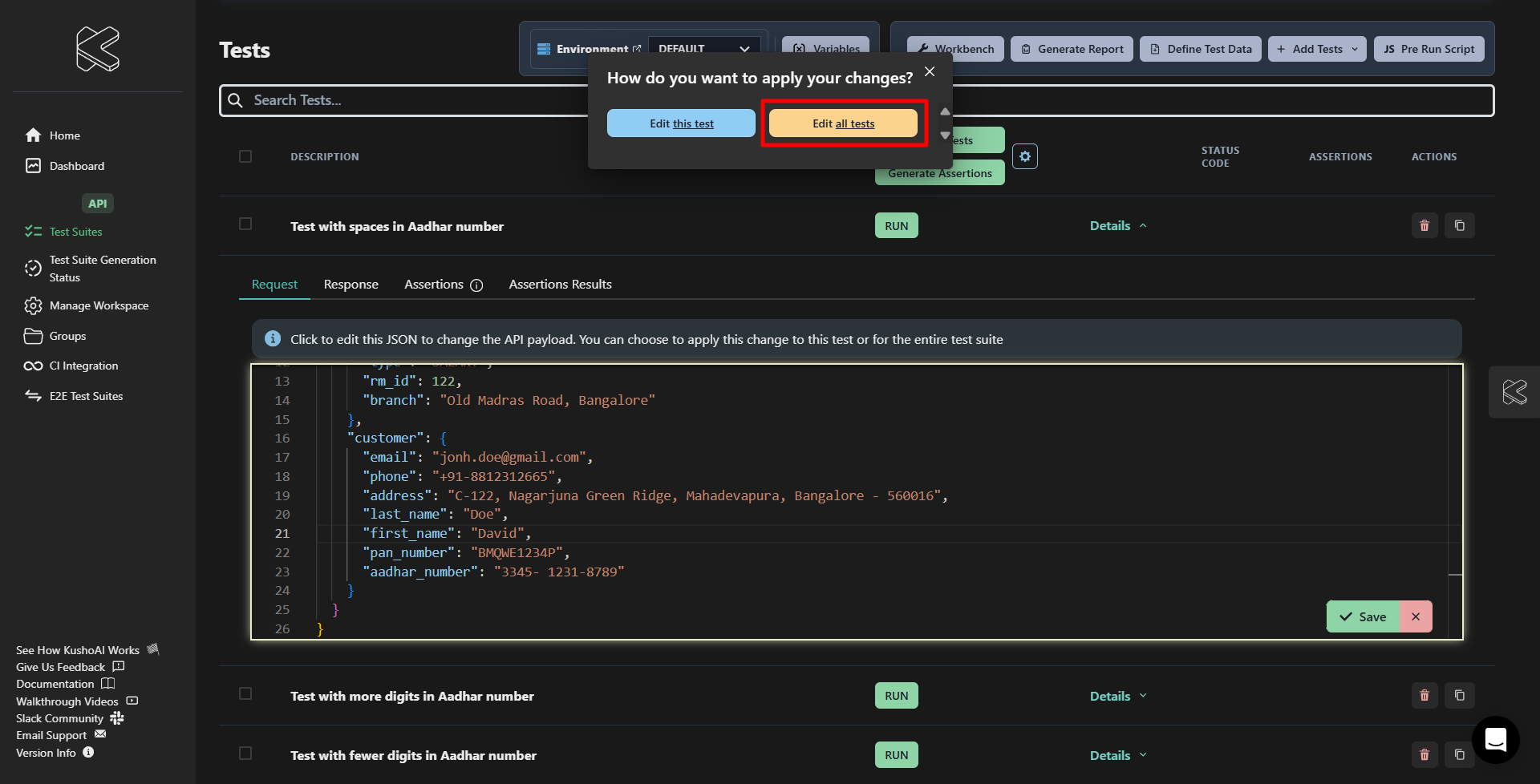This screenshot has height=784, width=1540.
Task: Select the spaces in Aadhar number test checkbox
Action: point(245,224)
